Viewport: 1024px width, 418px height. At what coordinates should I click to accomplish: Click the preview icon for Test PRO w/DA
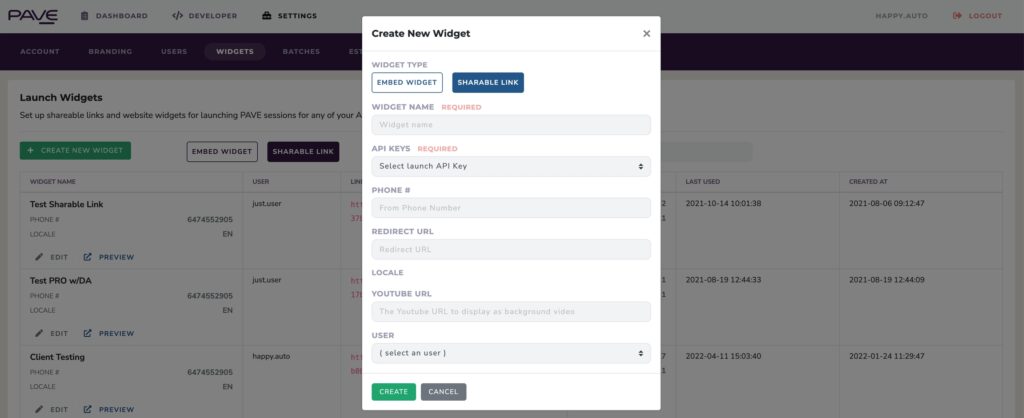click(88, 333)
